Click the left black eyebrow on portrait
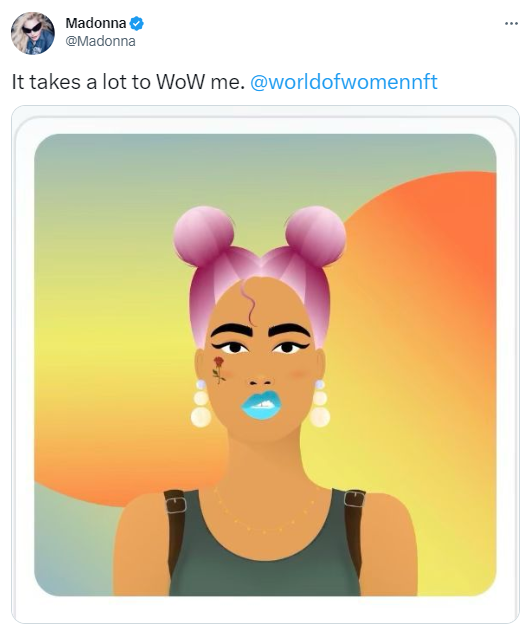This screenshot has width=527, height=632. [x=232, y=331]
